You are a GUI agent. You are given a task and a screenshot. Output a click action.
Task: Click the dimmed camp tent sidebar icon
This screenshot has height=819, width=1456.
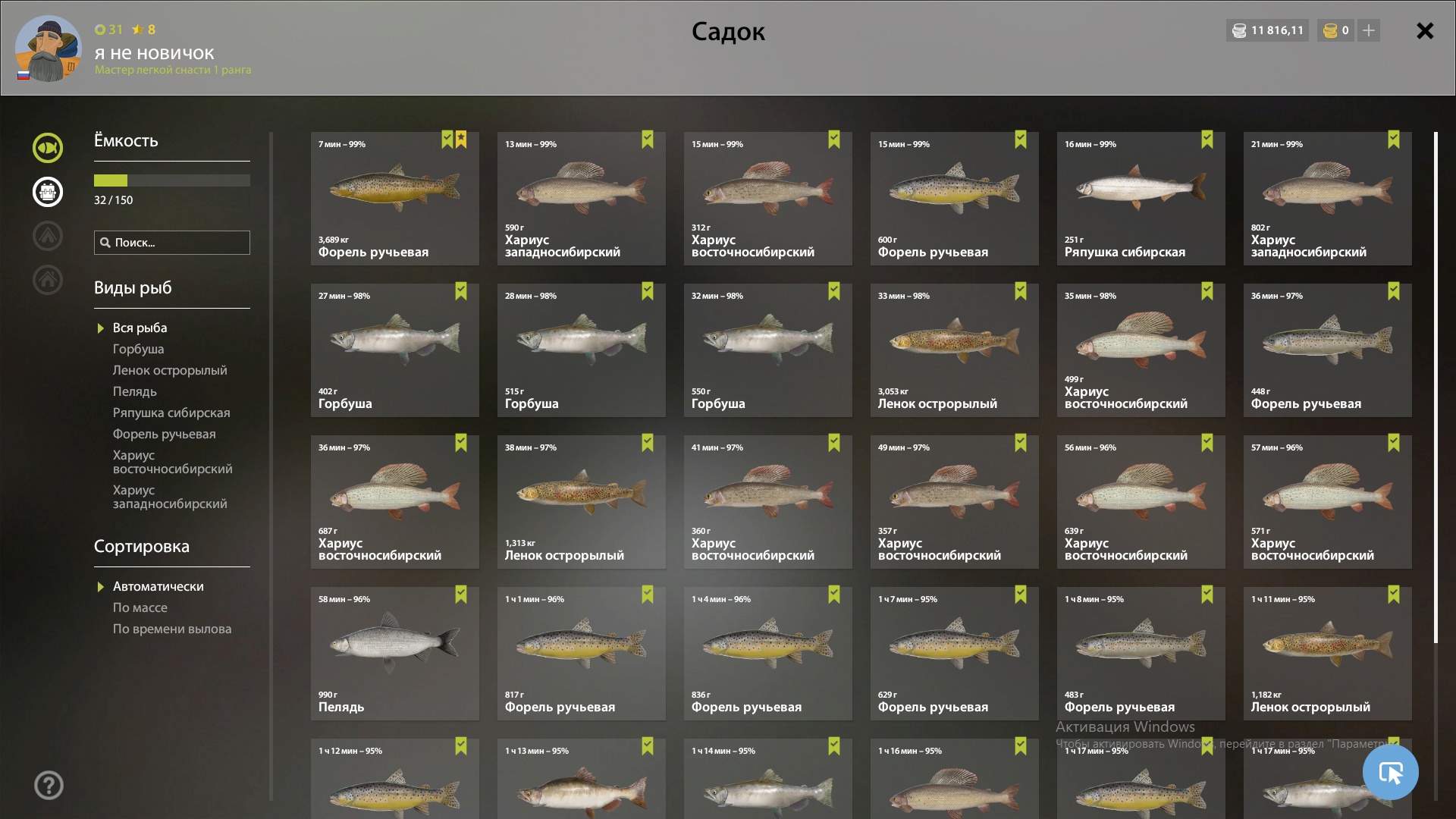[x=47, y=236]
